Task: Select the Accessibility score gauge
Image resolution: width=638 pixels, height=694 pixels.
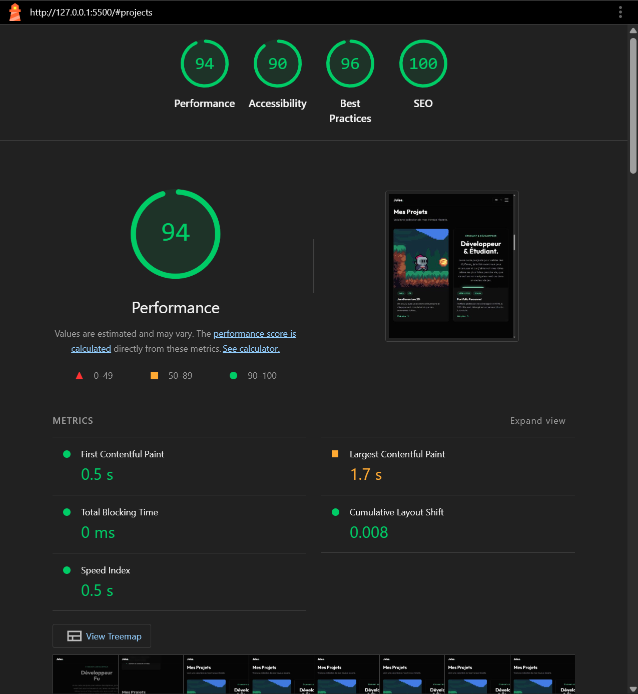Action: (x=277, y=65)
